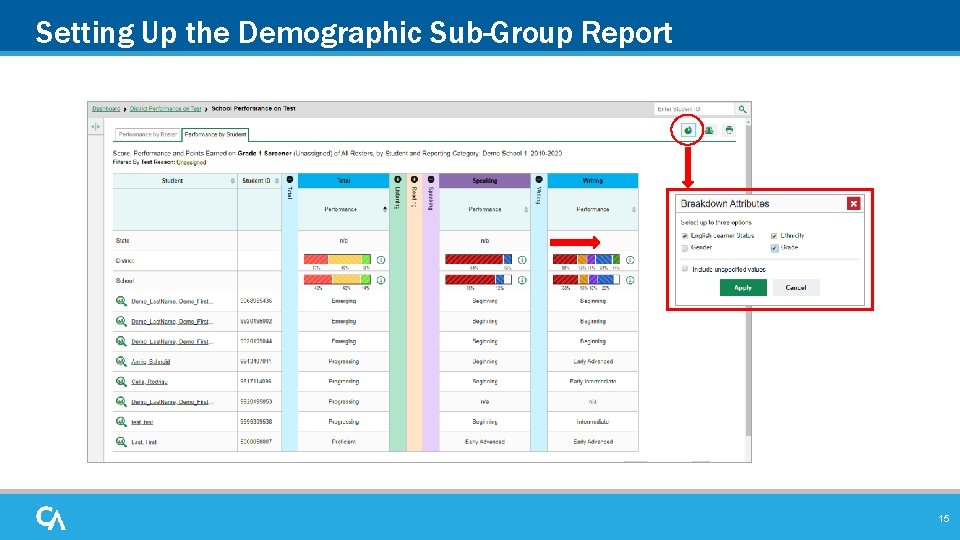
Task: Open info icon beside District Writing bar
Action: click(630, 260)
